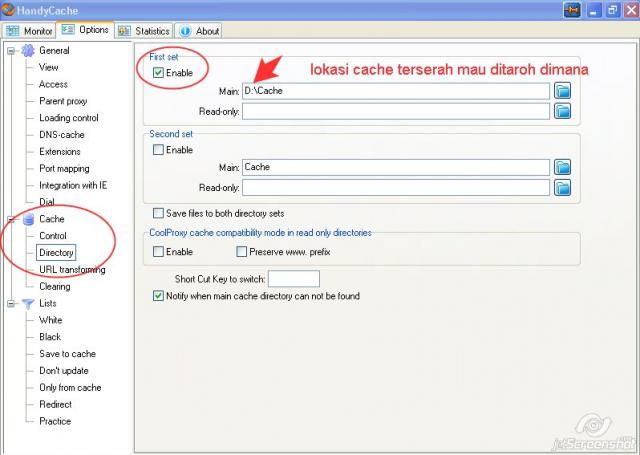Toggle First set Enable checkbox
The height and width of the screenshot is (455, 640).
pos(158,73)
